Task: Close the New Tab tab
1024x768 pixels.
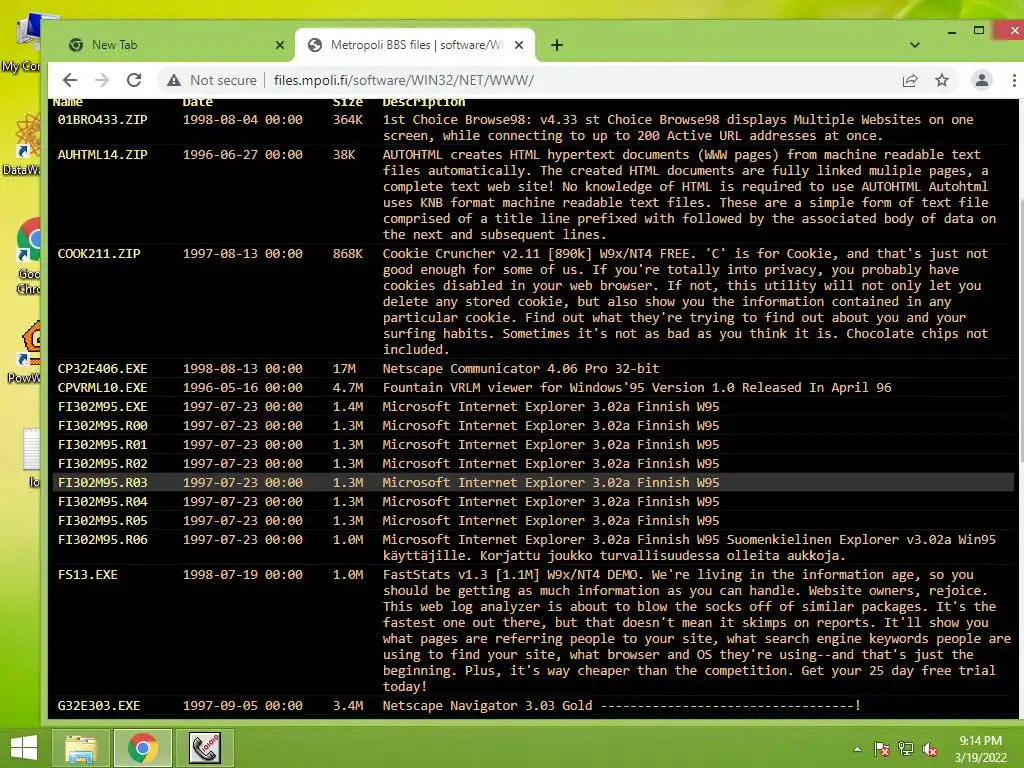Action: (280, 44)
